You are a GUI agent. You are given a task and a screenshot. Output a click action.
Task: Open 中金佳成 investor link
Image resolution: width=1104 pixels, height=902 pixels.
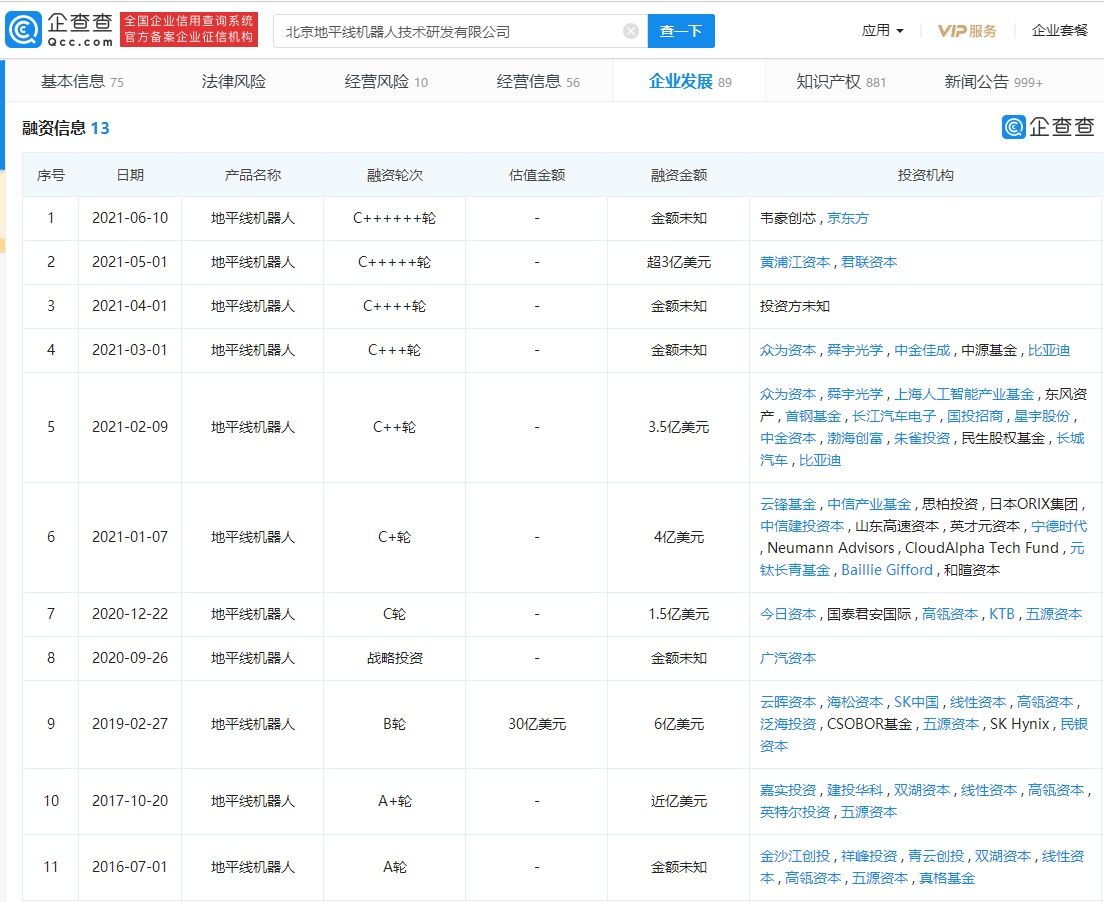[x=922, y=350]
